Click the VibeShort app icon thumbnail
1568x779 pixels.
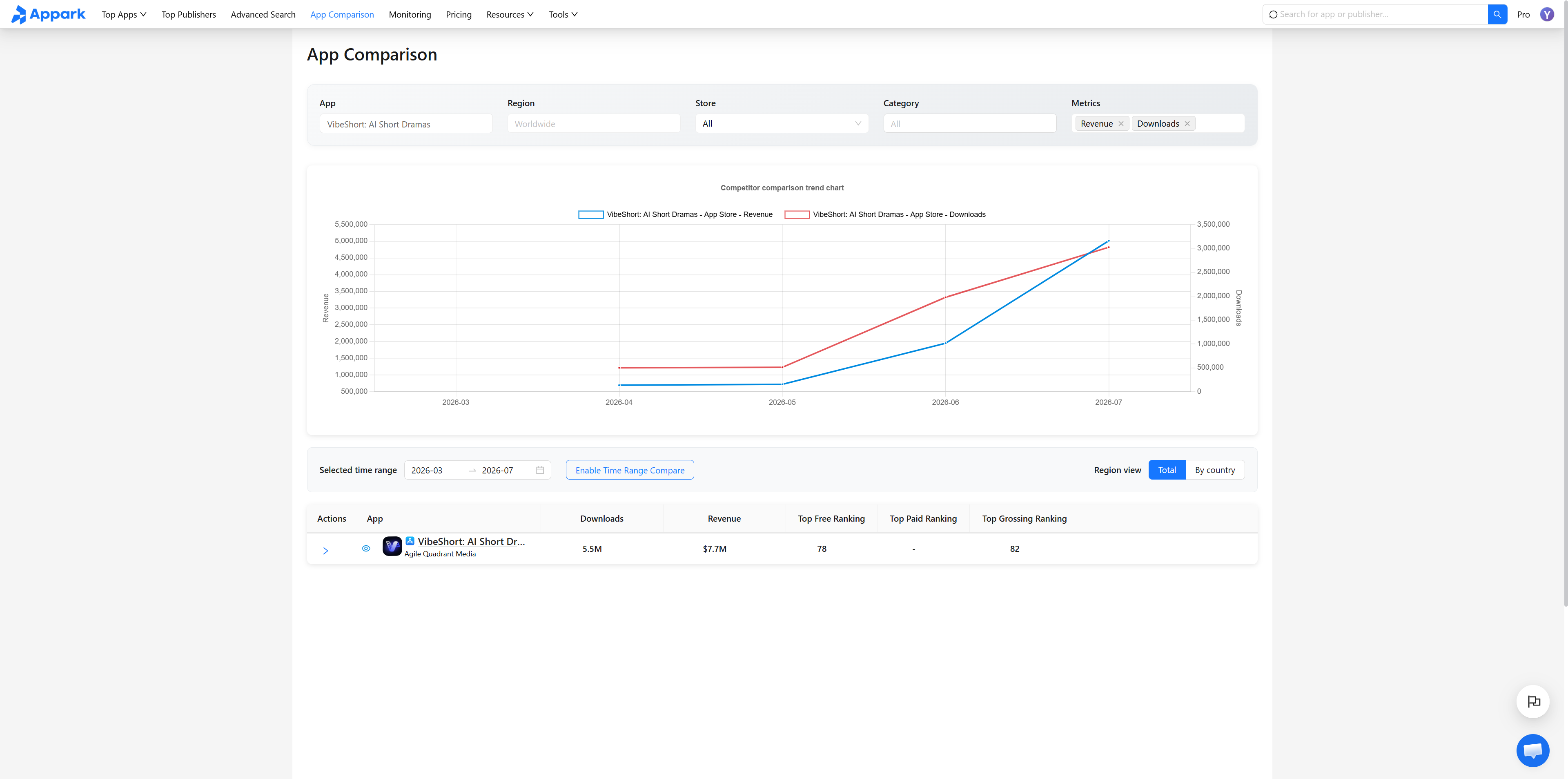[x=392, y=546]
